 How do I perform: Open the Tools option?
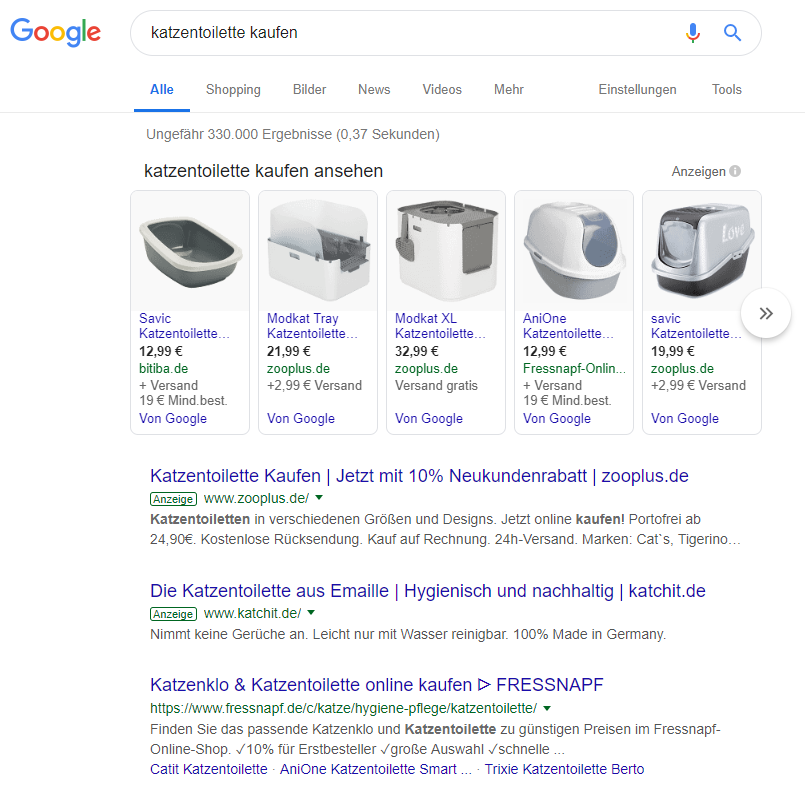click(x=726, y=90)
